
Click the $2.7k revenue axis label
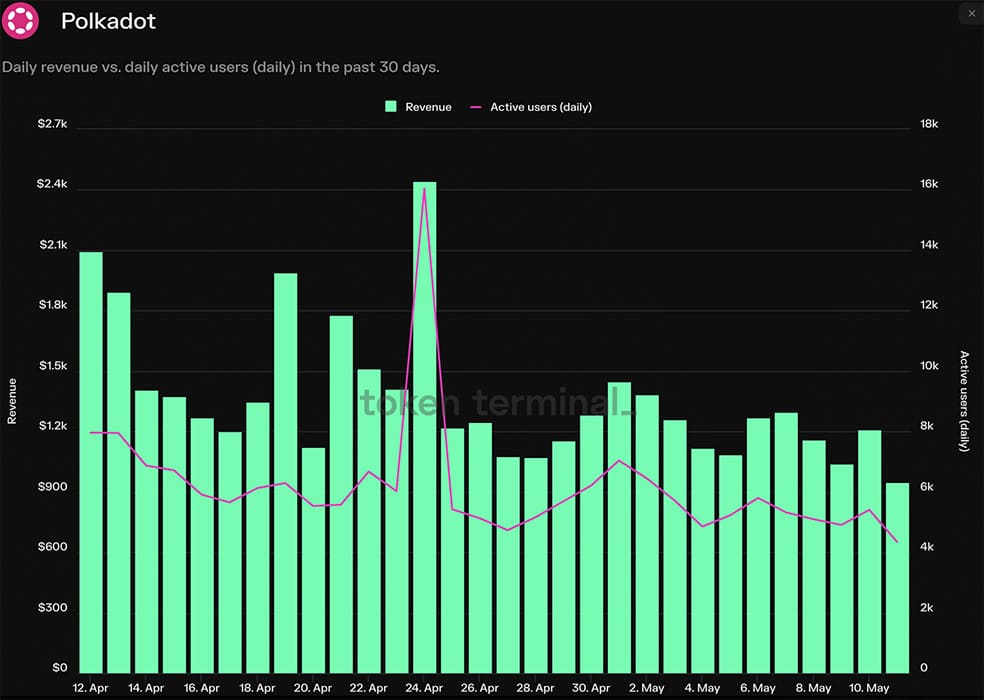click(52, 124)
